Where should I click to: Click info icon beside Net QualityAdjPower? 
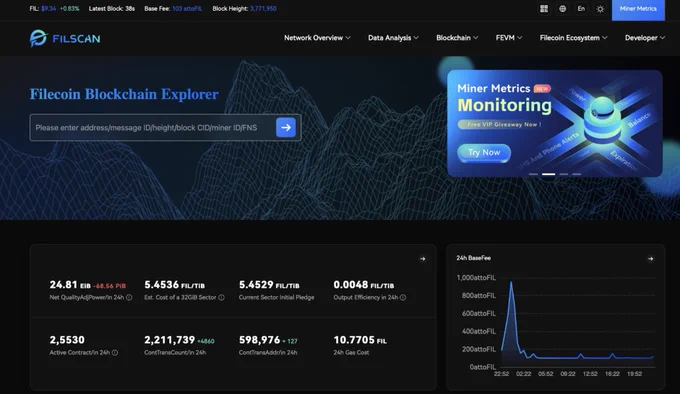click(129, 297)
